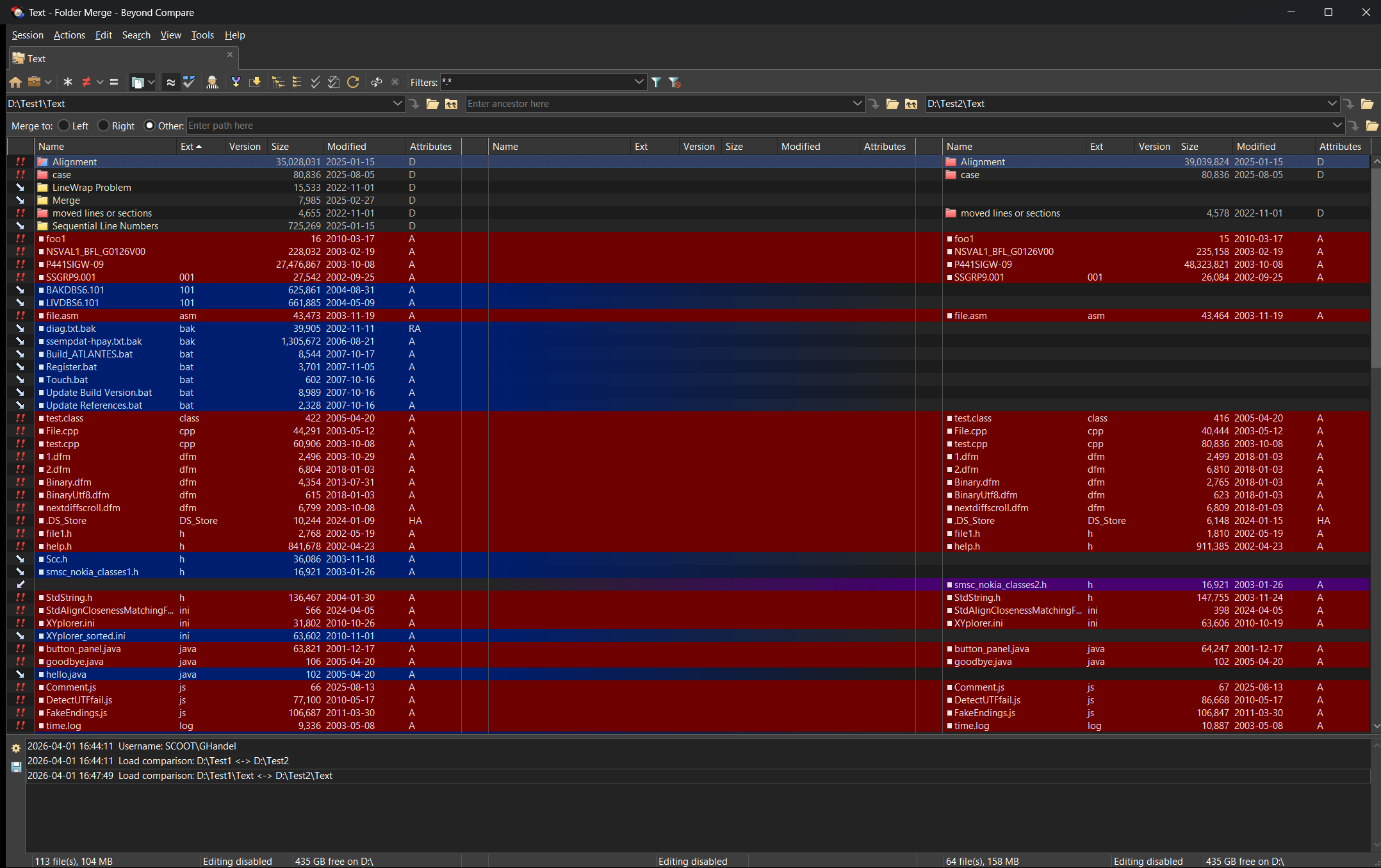Browse for folder beside D:\Test1\Text path
The height and width of the screenshot is (868, 1381).
click(x=433, y=104)
